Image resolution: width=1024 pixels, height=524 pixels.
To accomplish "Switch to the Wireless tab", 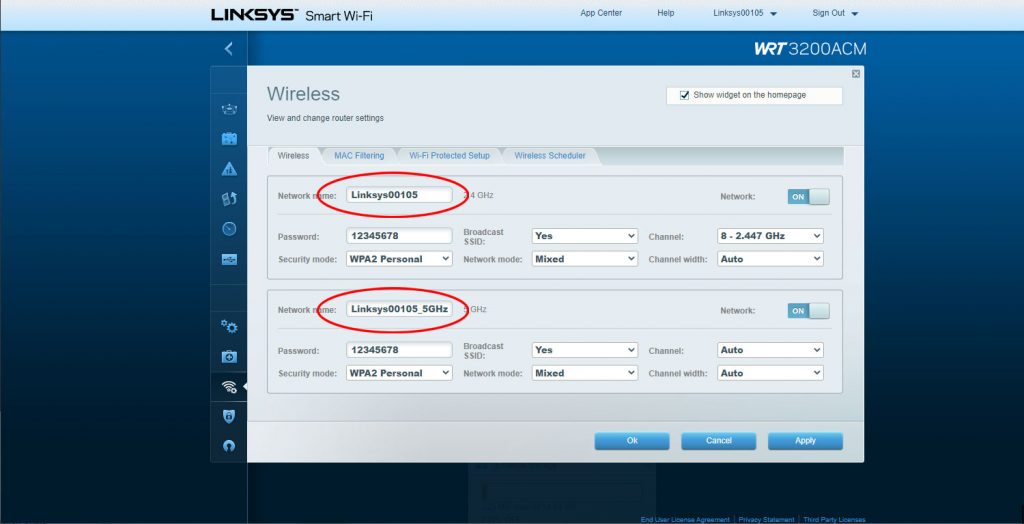I will coord(293,156).
